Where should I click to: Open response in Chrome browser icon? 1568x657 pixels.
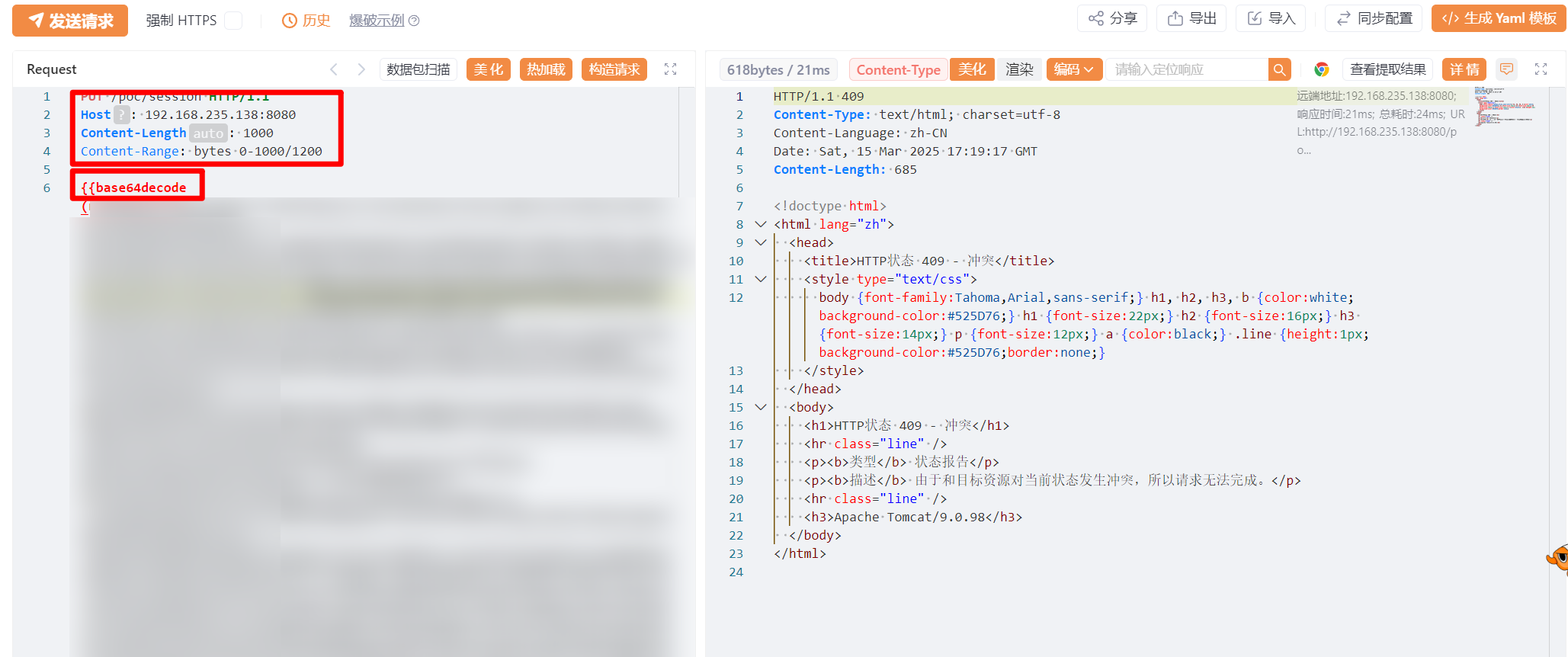[1321, 69]
